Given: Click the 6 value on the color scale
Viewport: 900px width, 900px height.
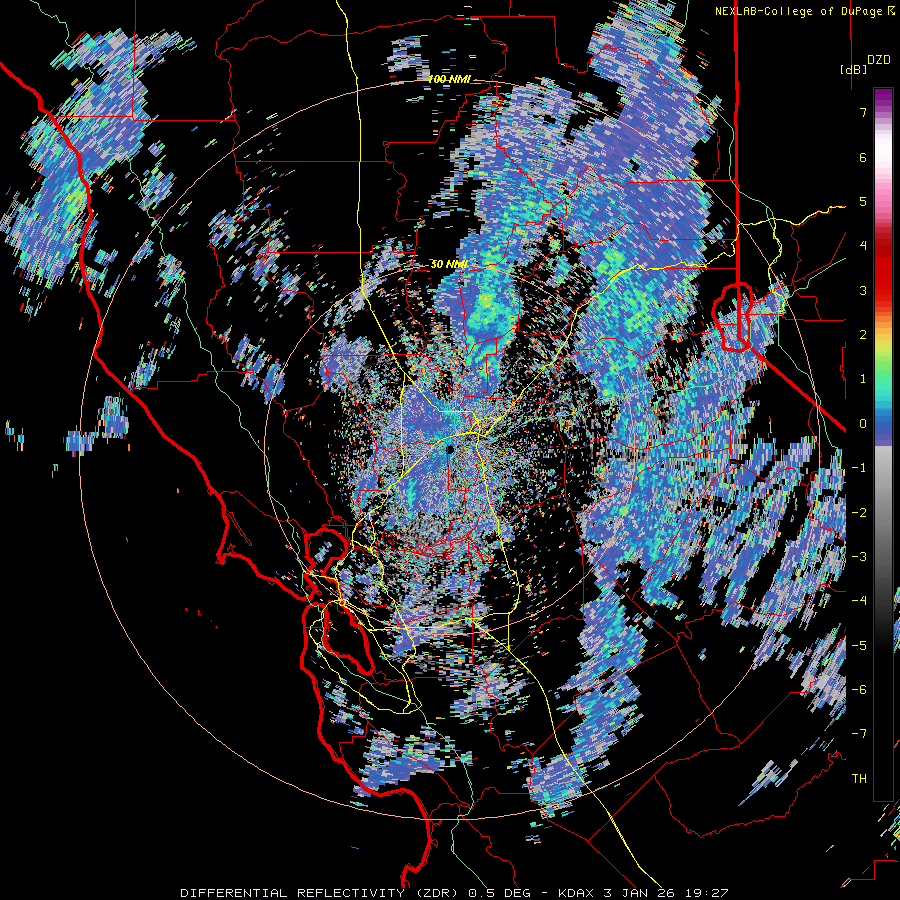Looking at the screenshot, I should click(863, 157).
